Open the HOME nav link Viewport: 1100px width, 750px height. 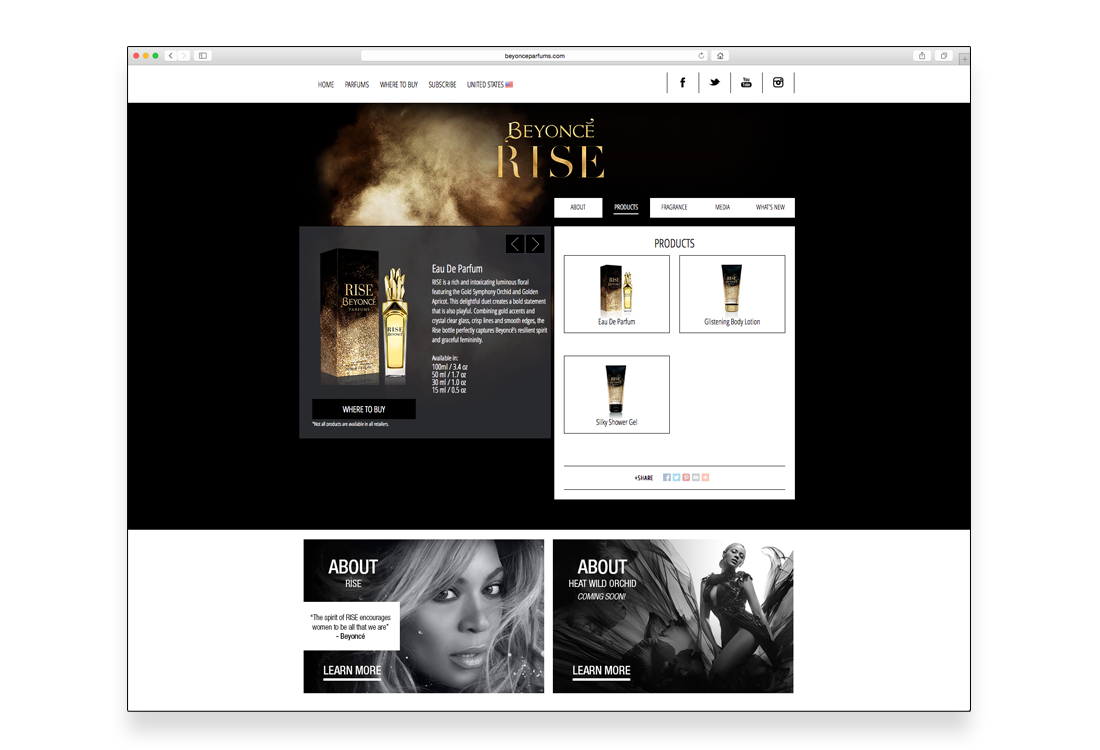[x=326, y=84]
